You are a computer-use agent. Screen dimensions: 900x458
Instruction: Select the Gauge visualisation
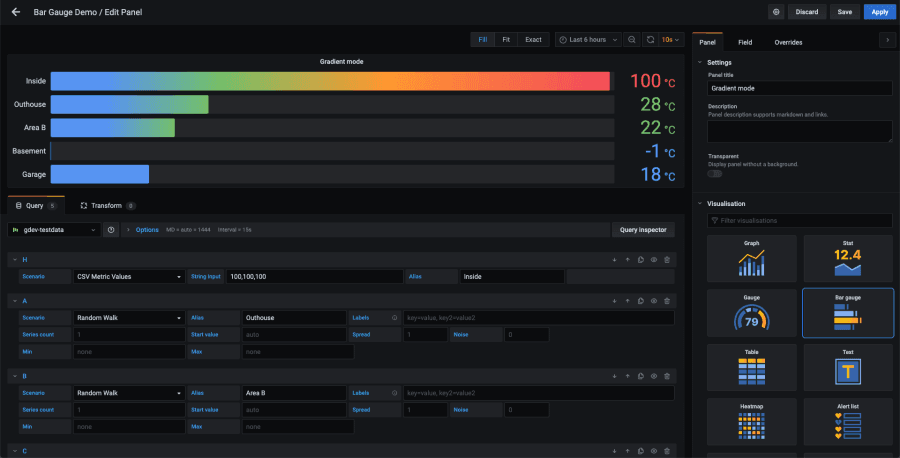tap(751, 312)
